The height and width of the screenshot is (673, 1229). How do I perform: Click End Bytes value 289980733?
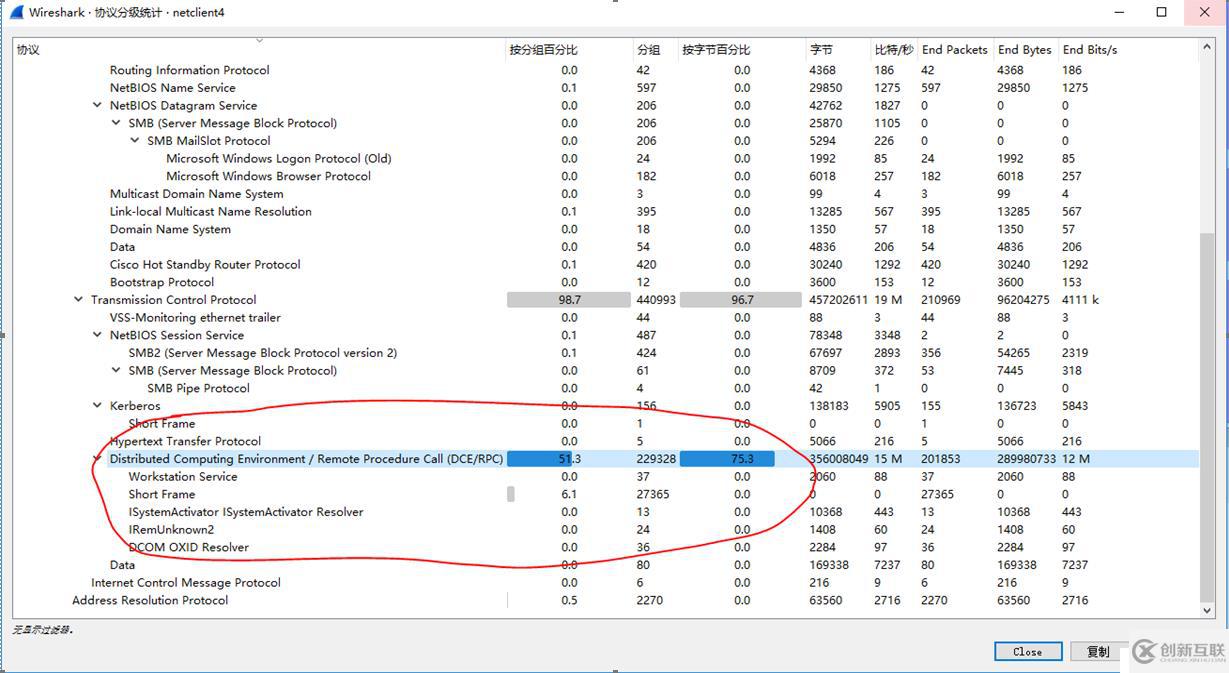pos(1026,459)
